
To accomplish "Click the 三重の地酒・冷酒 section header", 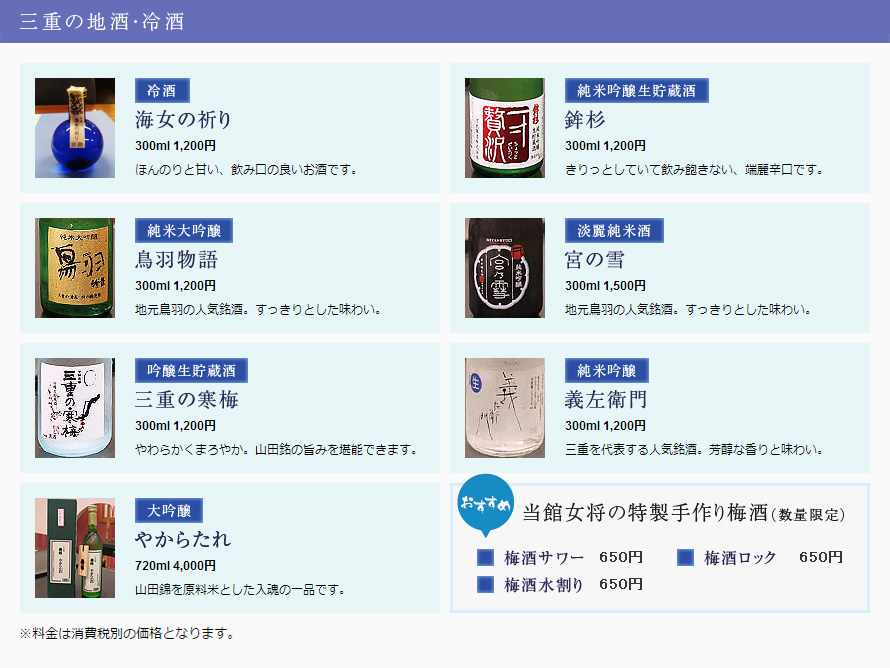I will coord(102,22).
